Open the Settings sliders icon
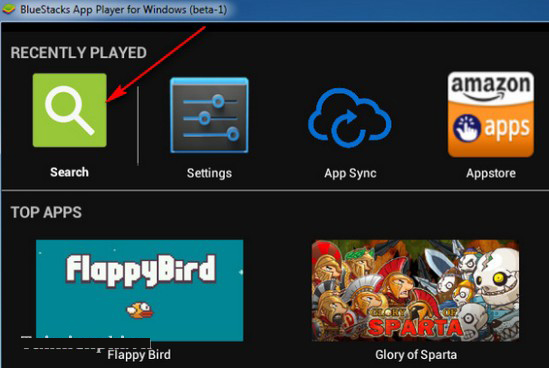549x368 pixels. [209, 115]
